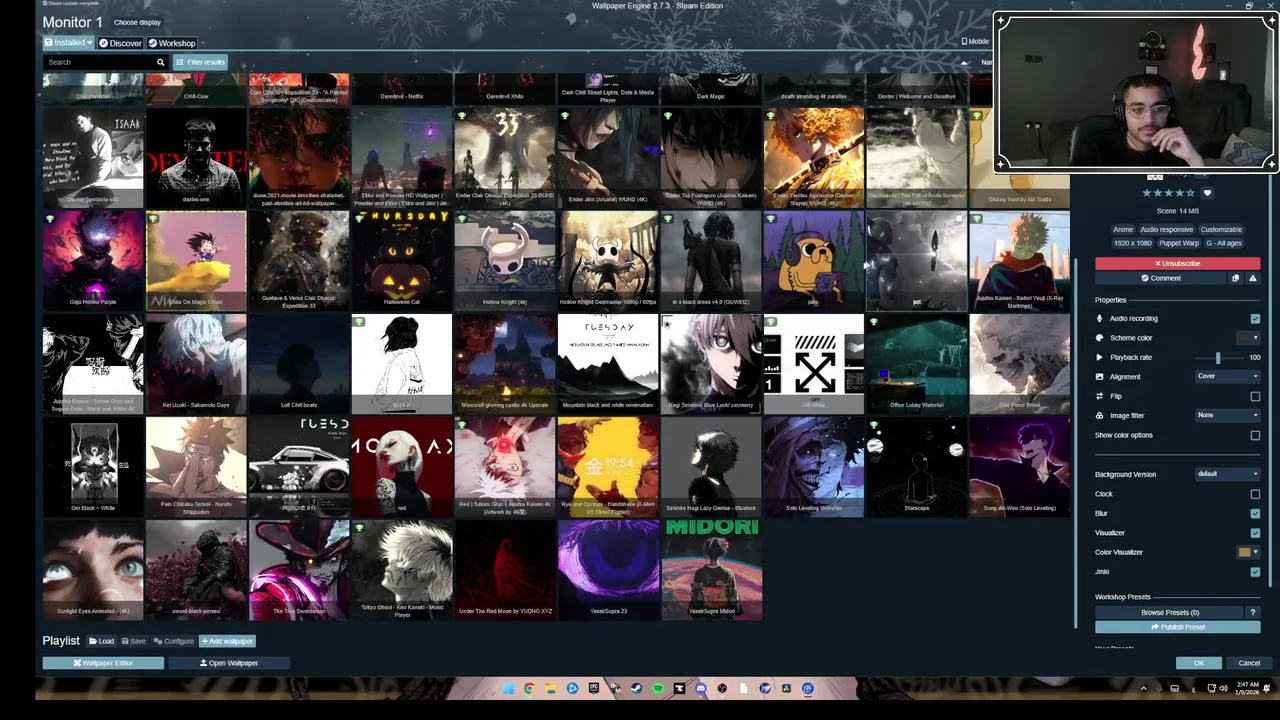Click playlist Save button

point(133,641)
